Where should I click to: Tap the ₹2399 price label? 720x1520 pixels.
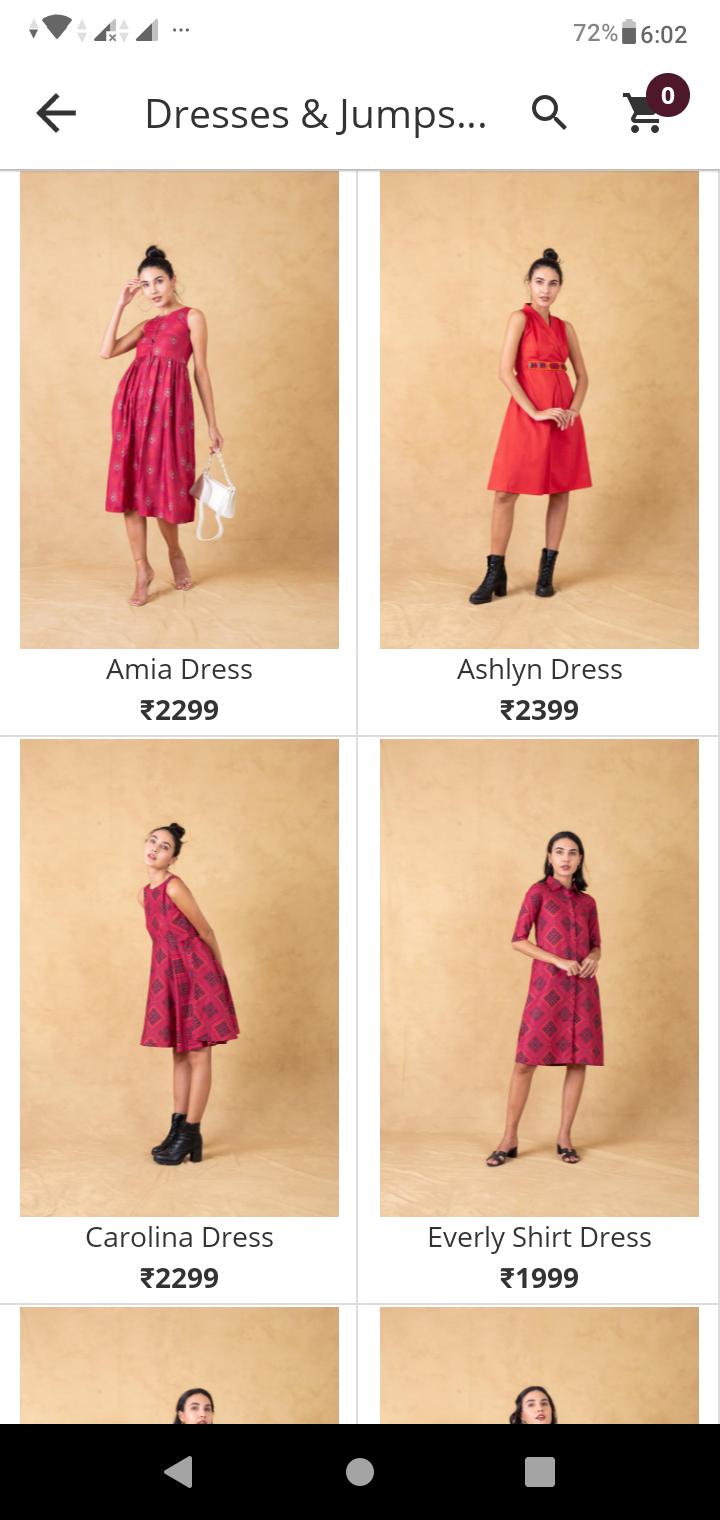click(x=539, y=710)
